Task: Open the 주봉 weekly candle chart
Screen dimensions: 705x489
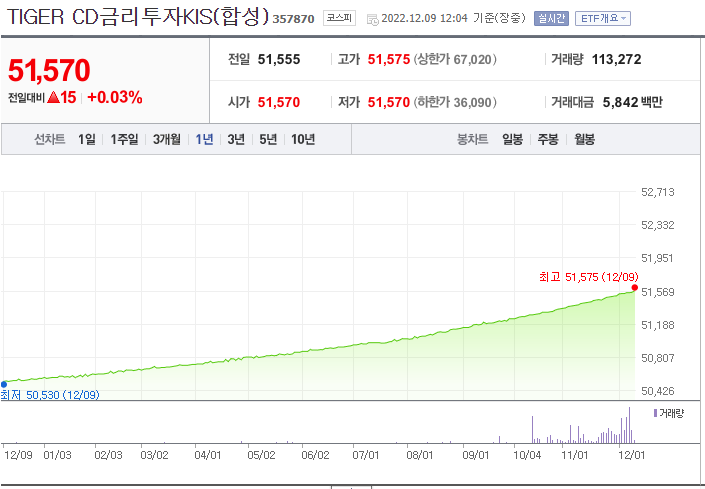Action: tap(548, 139)
